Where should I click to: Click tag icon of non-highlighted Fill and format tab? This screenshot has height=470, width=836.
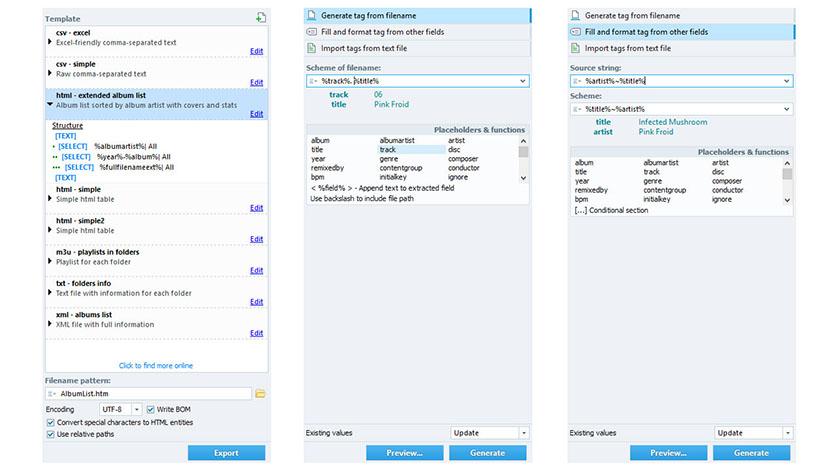(x=312, y=32)
